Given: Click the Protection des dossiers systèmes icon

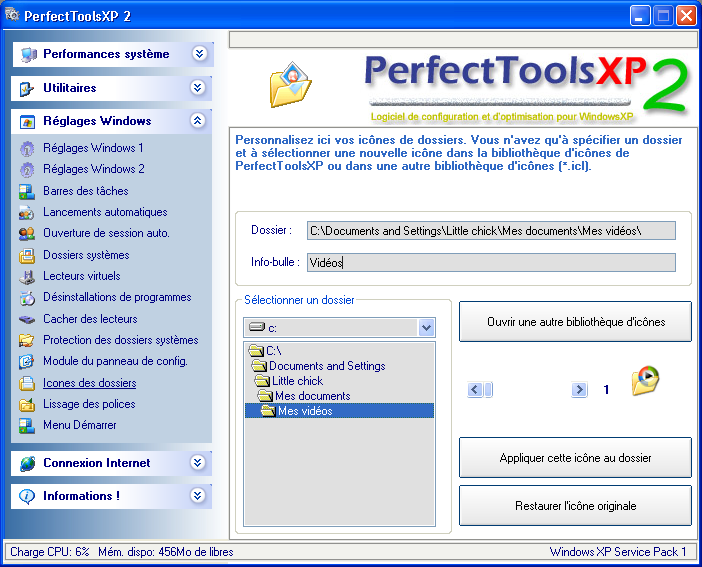Looking at the screenshot, I should pyautogui.click(x=26, y=340).
